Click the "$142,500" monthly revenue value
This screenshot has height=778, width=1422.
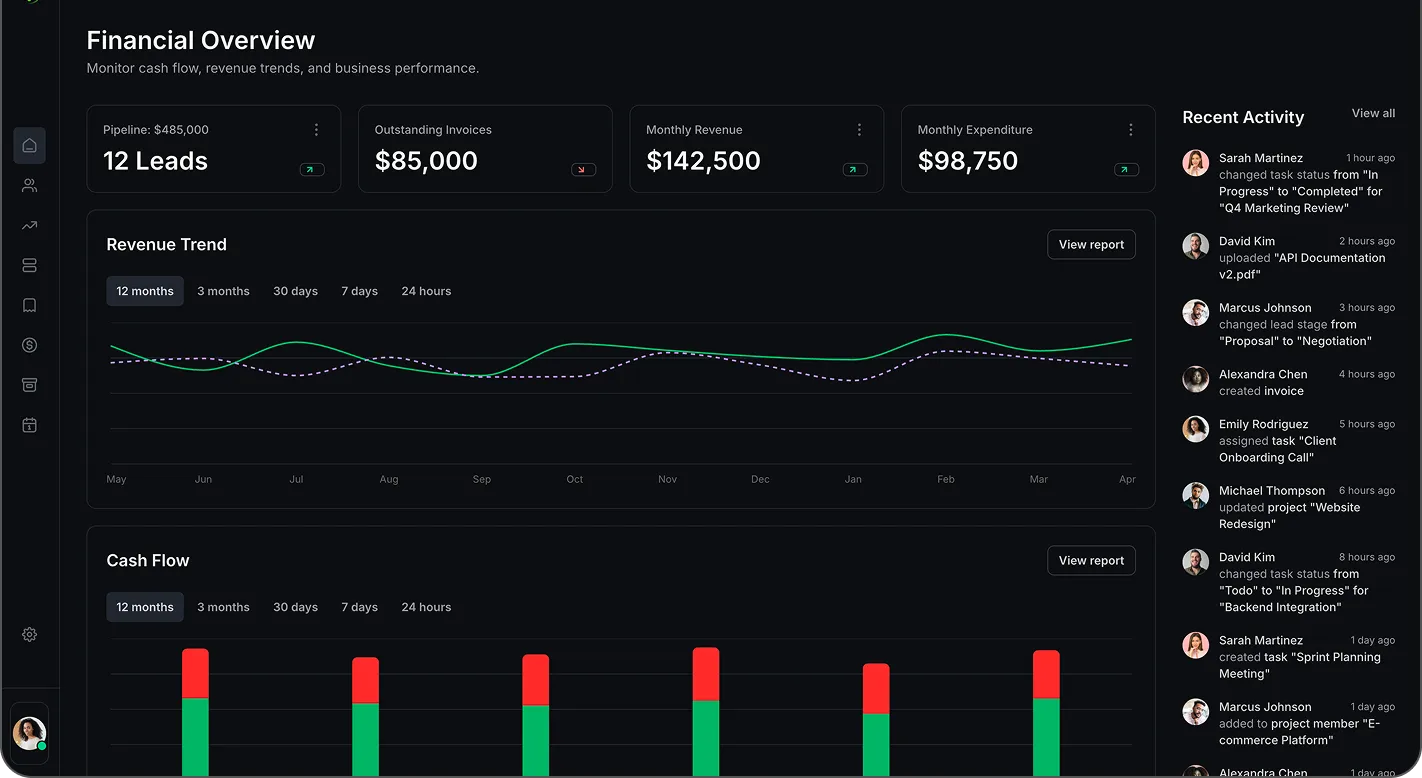coord(703,161)
